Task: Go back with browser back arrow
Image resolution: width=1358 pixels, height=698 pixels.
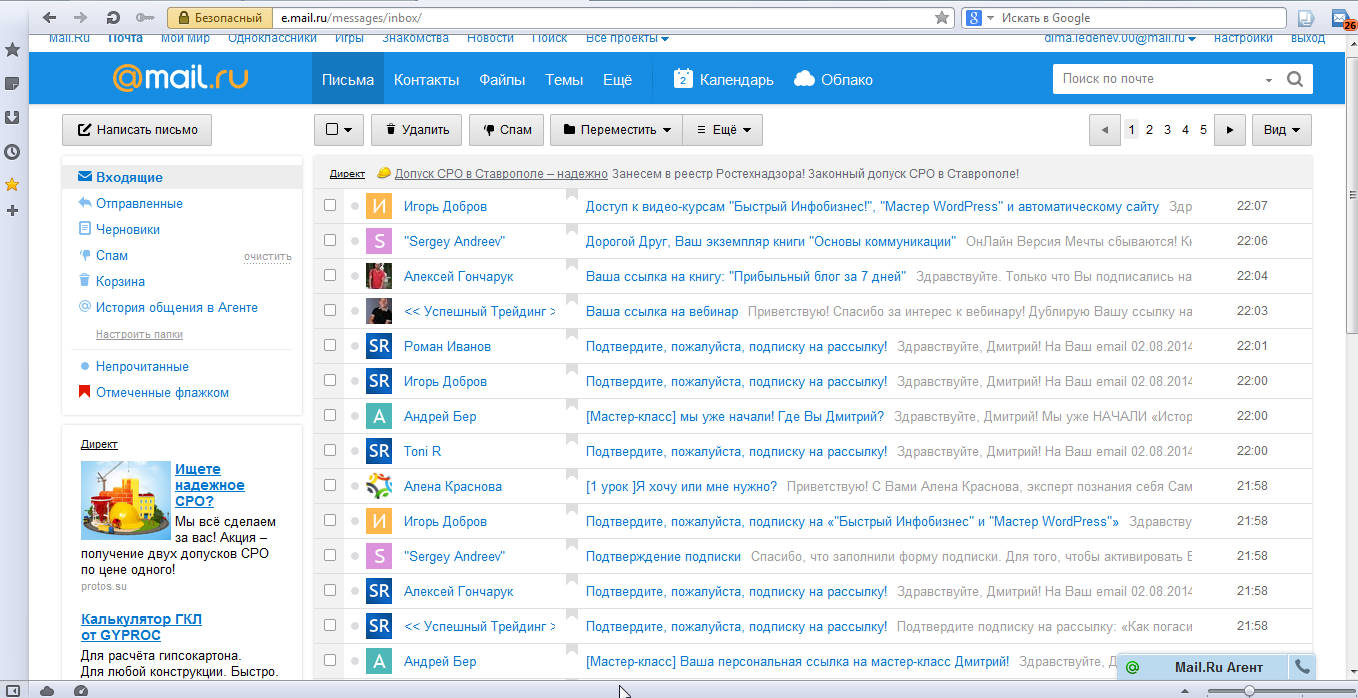Action: [x=50, y=18]
